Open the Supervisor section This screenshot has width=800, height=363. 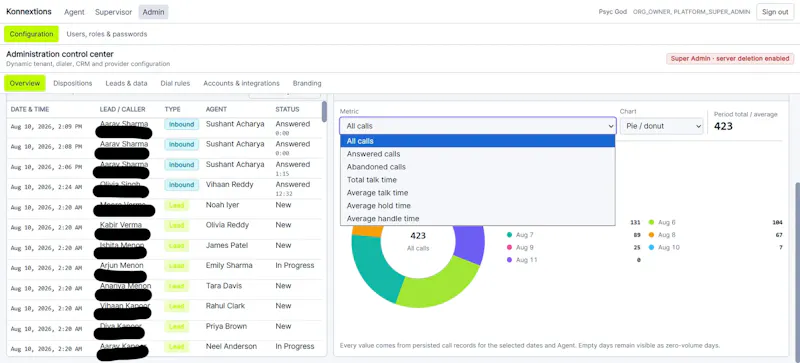[x=113, y=12]
